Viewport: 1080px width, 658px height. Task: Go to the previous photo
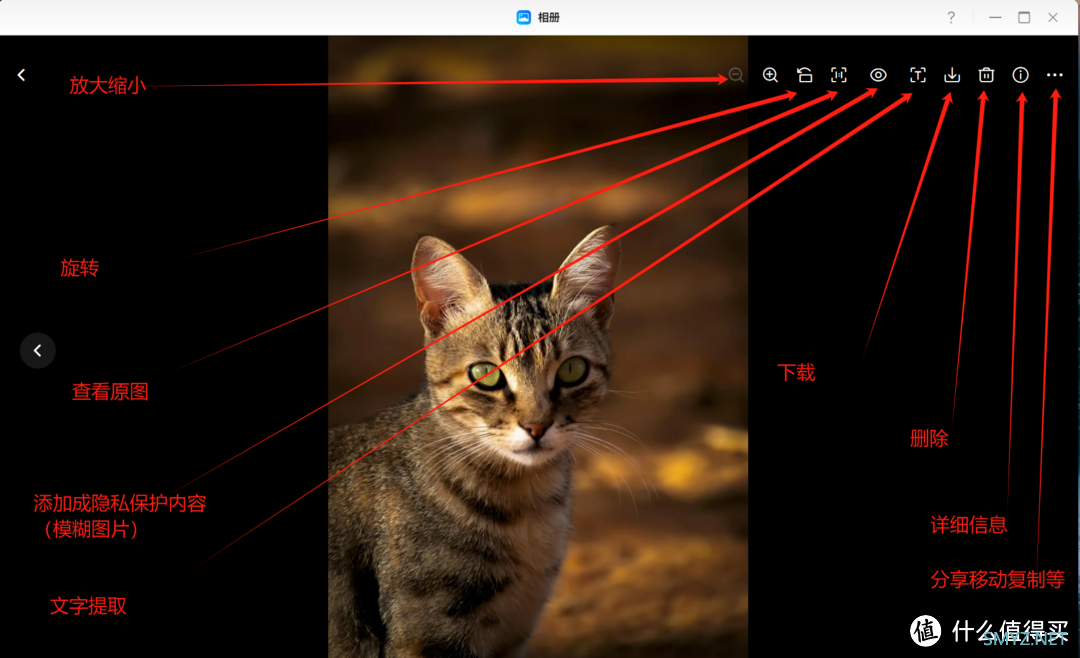38,351
